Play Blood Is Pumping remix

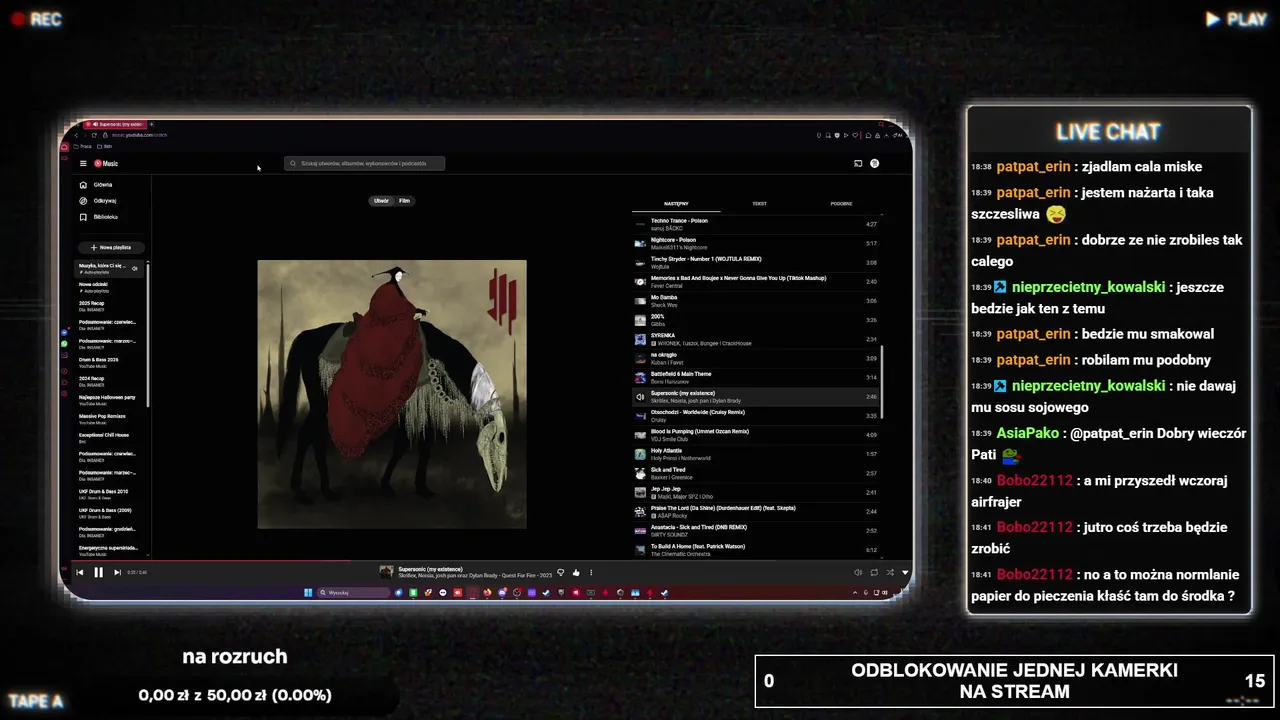pos(758,435)
